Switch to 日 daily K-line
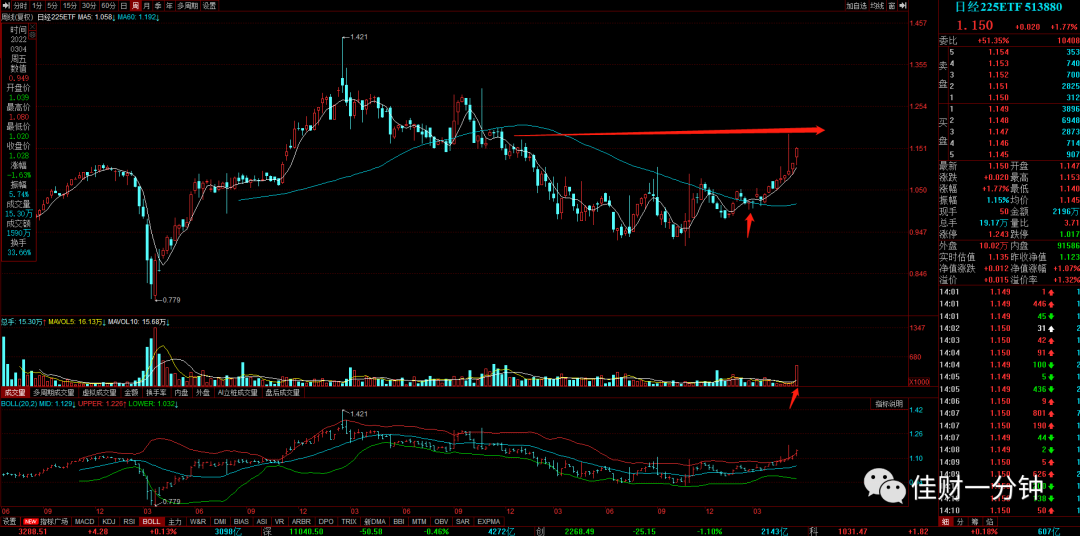 (124, 6)
